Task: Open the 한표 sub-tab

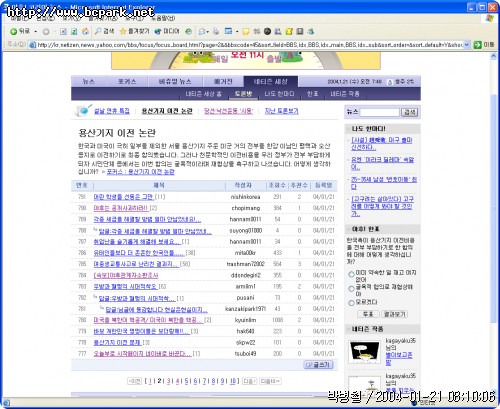Action: click(x=312, y=94)
